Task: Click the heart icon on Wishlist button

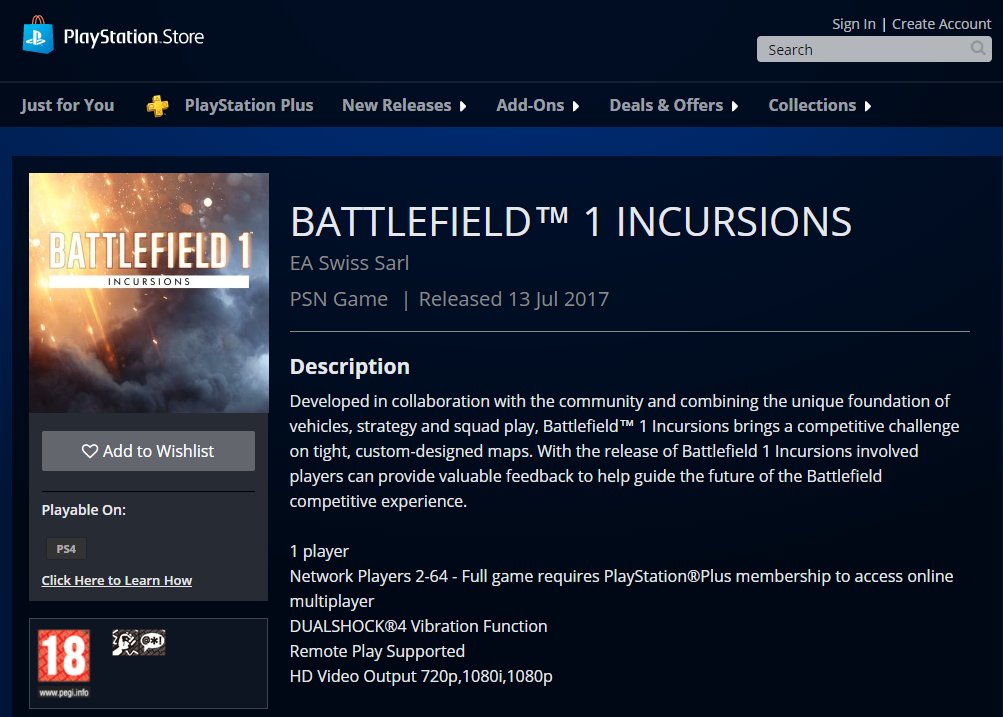Action: pyautogui.click(x=90, y=451)
